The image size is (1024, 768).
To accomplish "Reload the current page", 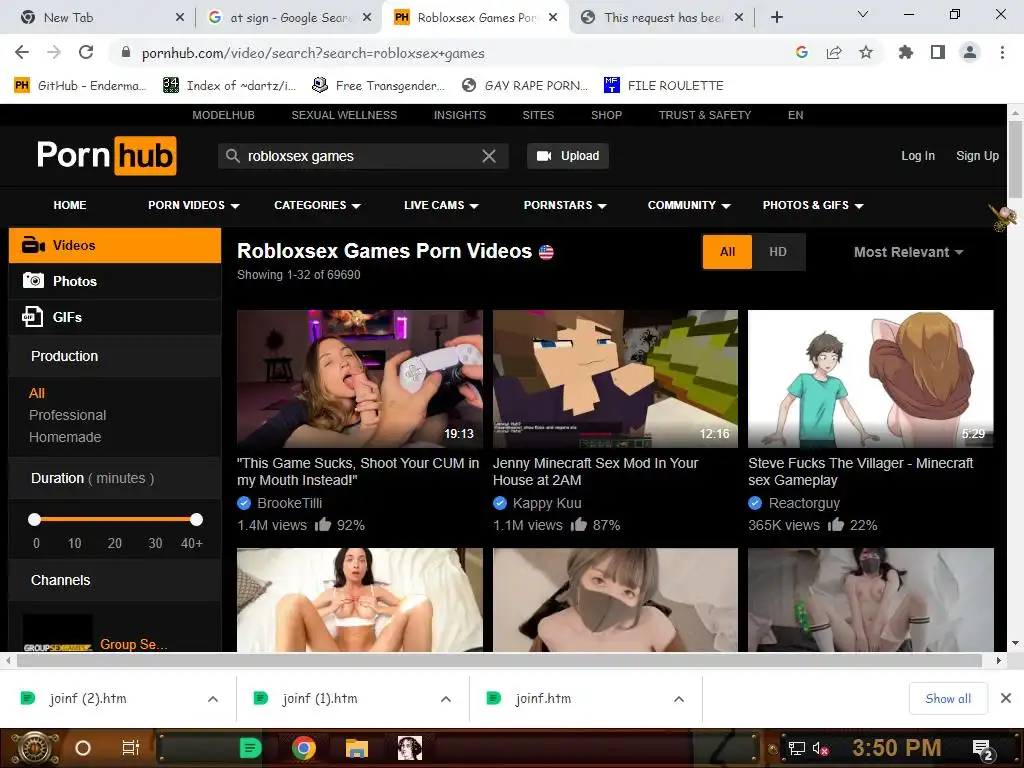I will 86,53.
